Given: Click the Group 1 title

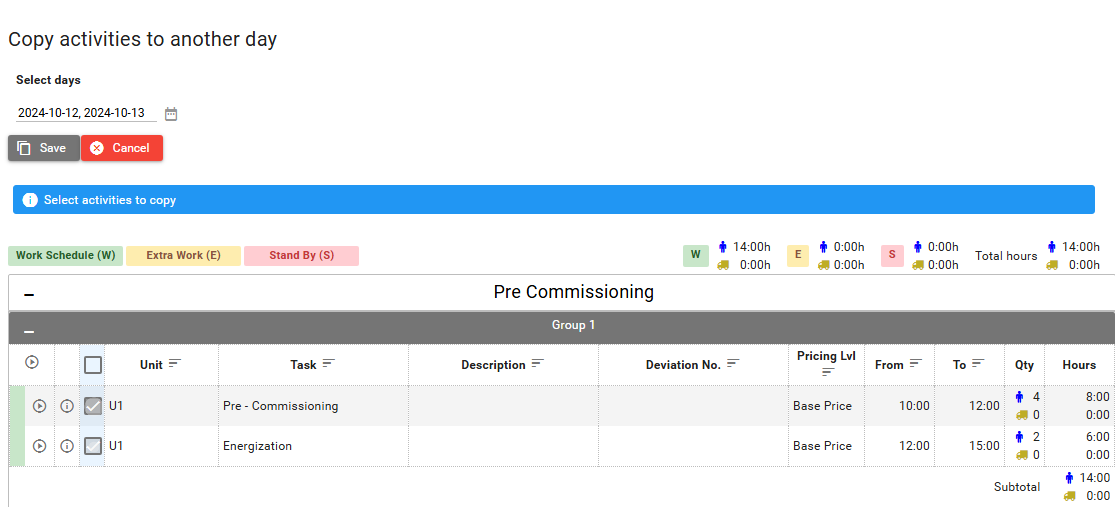Looking at the screenshot, I should 573,325.
